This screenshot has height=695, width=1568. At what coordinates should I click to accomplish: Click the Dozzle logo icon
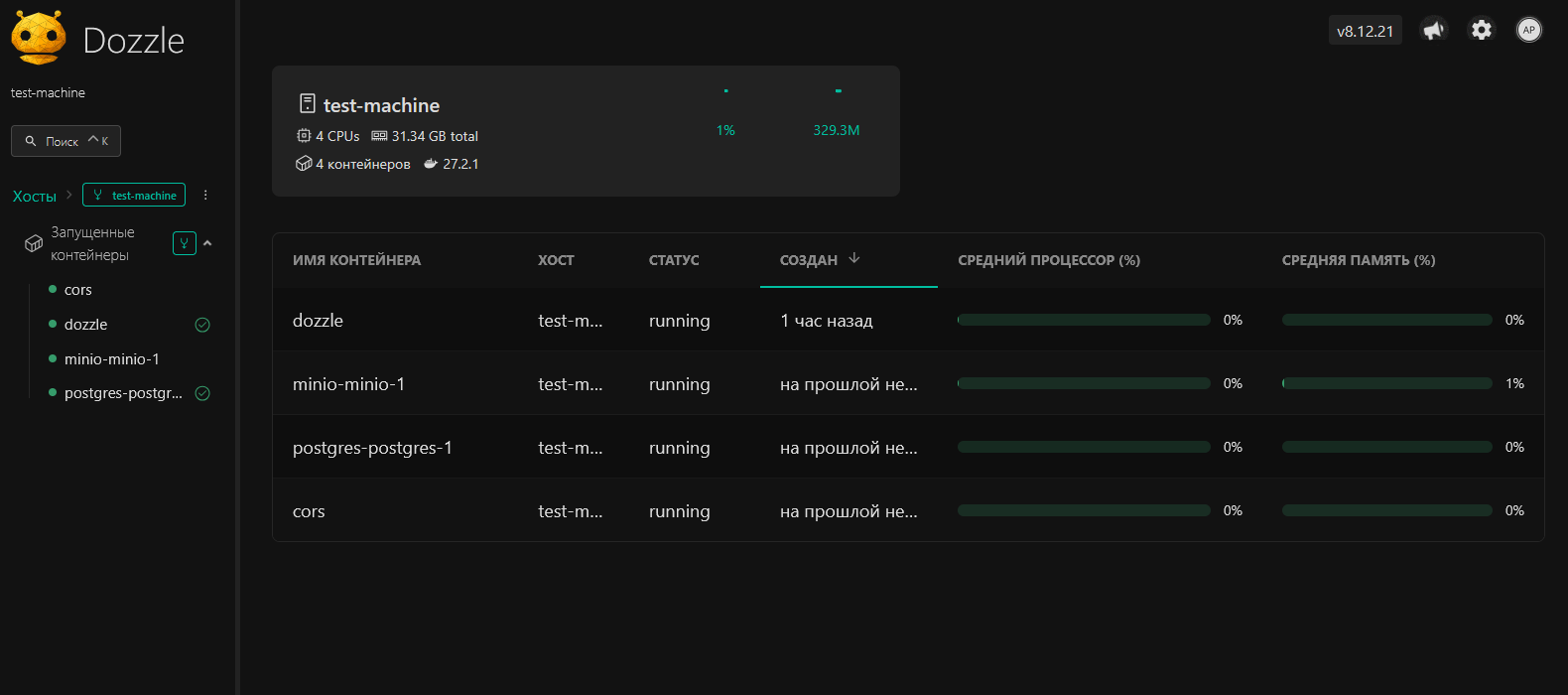(39, 38)
